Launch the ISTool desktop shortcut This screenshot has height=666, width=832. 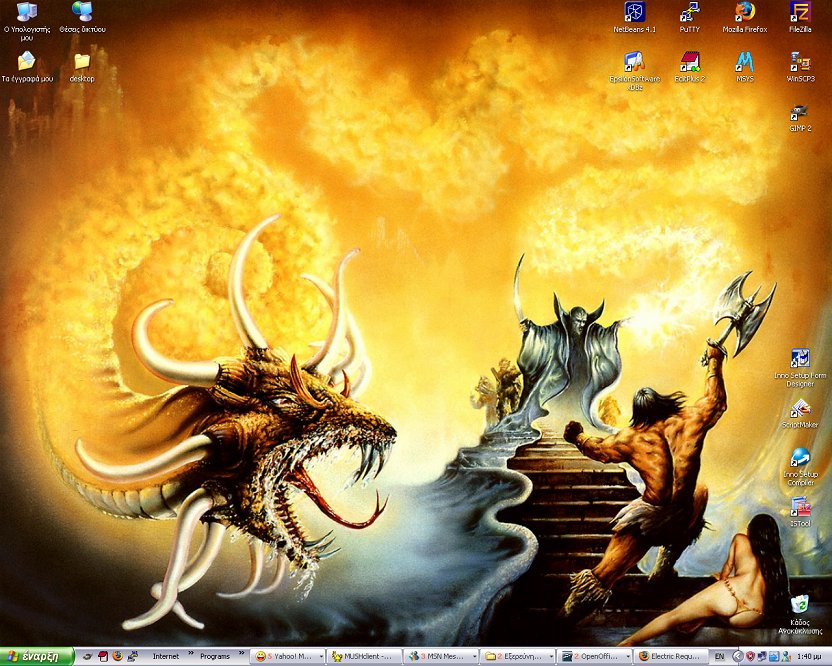coord(800,512)
